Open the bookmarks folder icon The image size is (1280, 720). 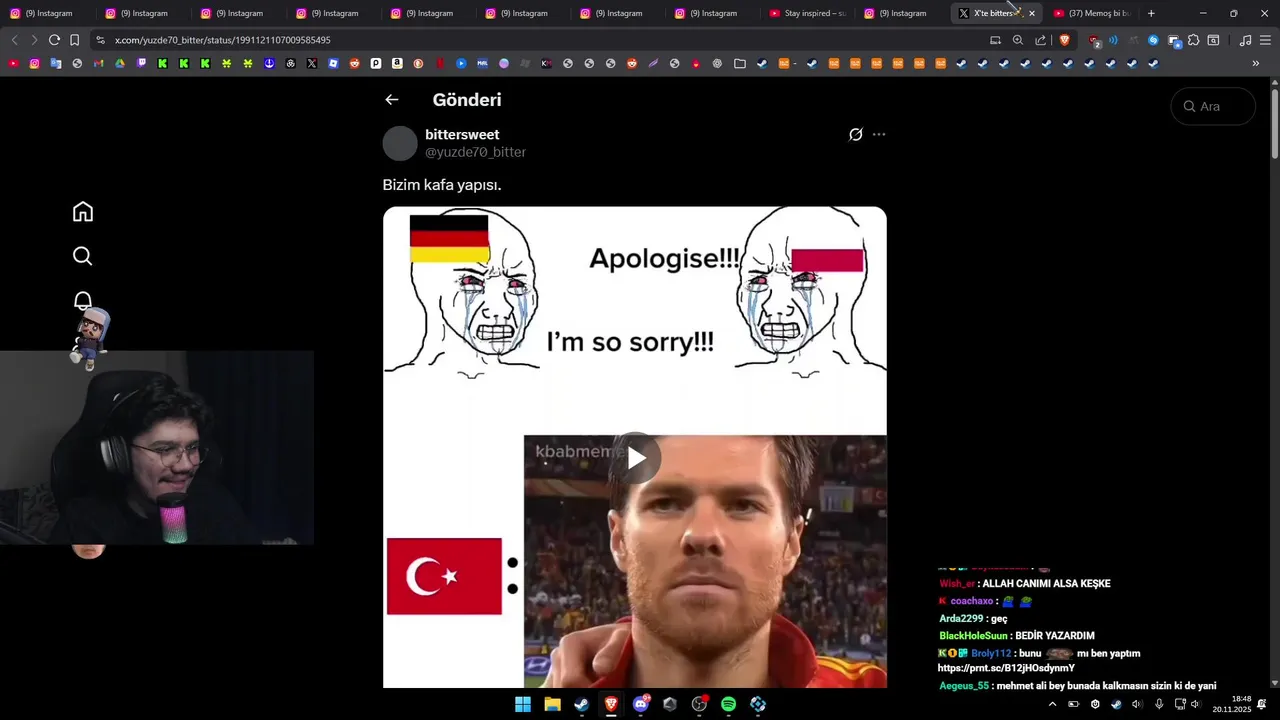coord(740,63)
